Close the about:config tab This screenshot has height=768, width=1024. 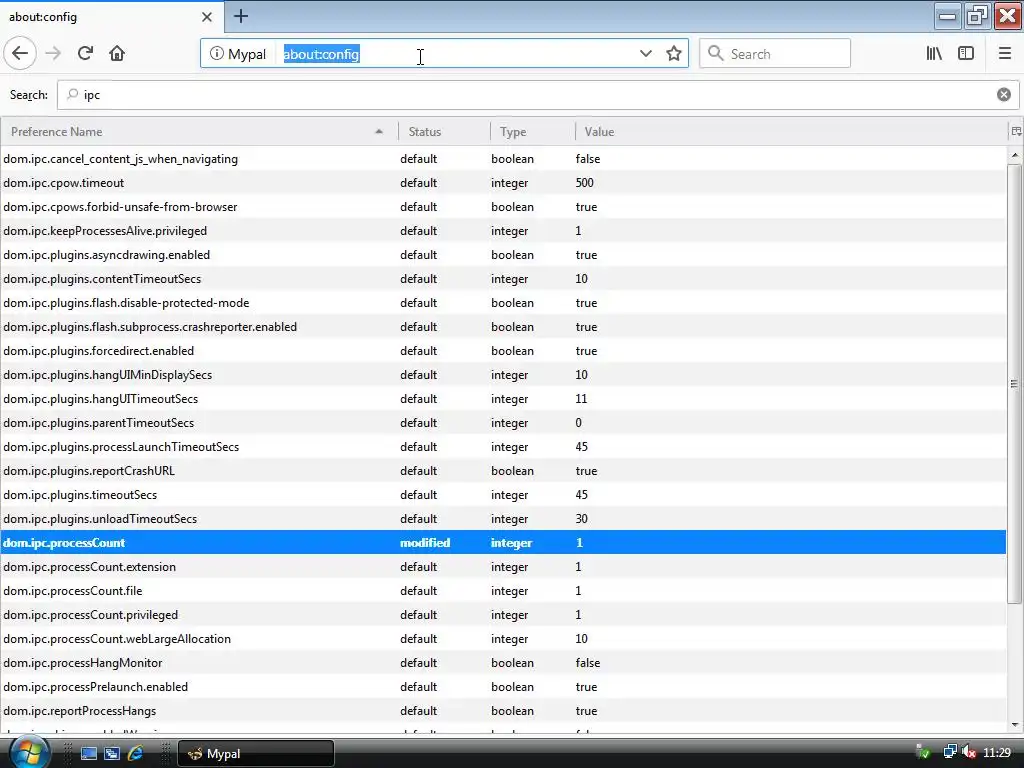point(206,17)
